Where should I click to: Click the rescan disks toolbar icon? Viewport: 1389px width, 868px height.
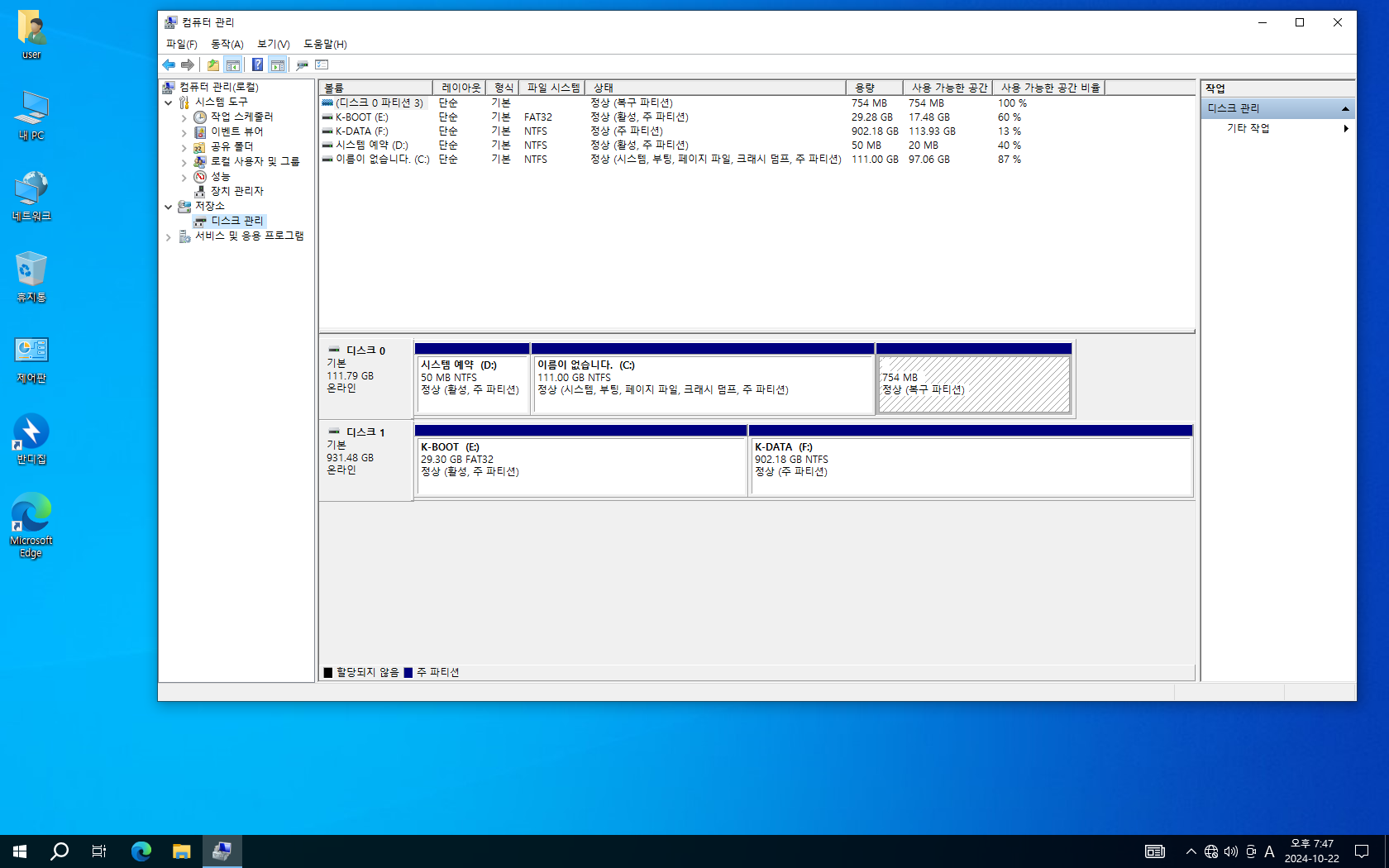303,64
